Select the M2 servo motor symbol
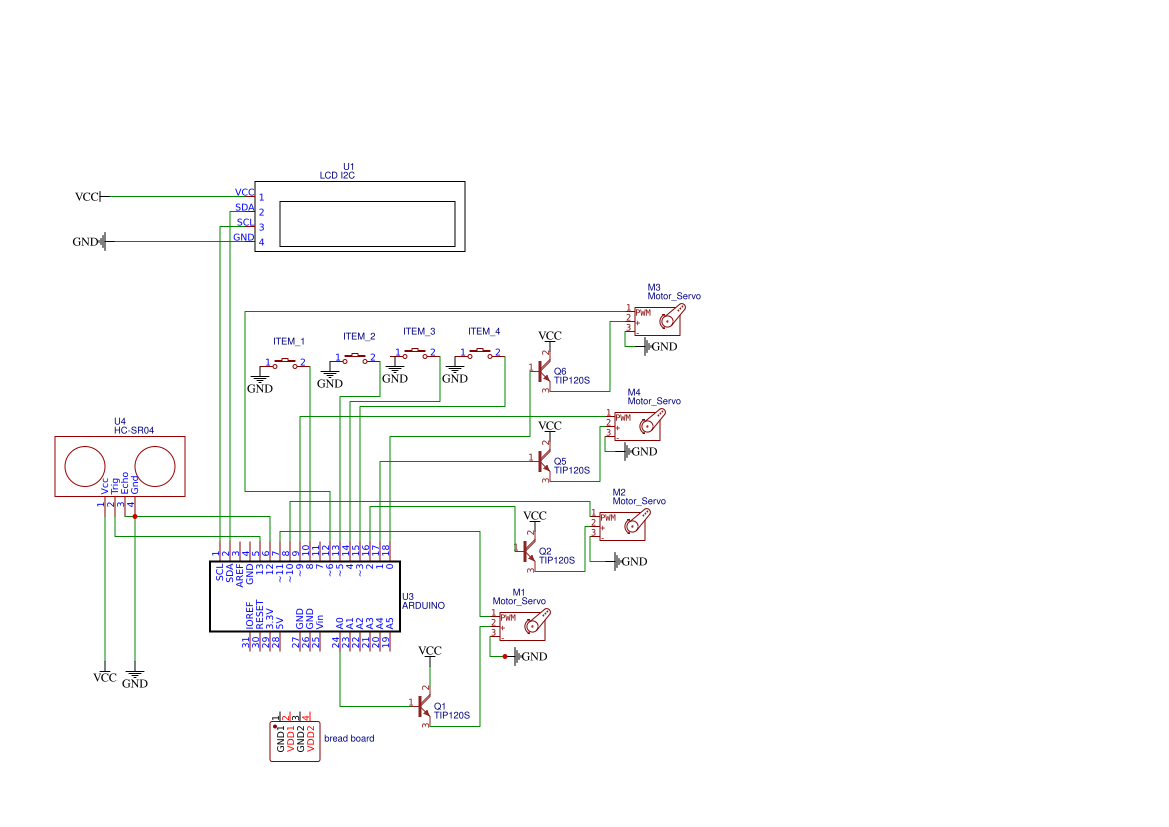The image size is (1169, 827). point(625,524)
